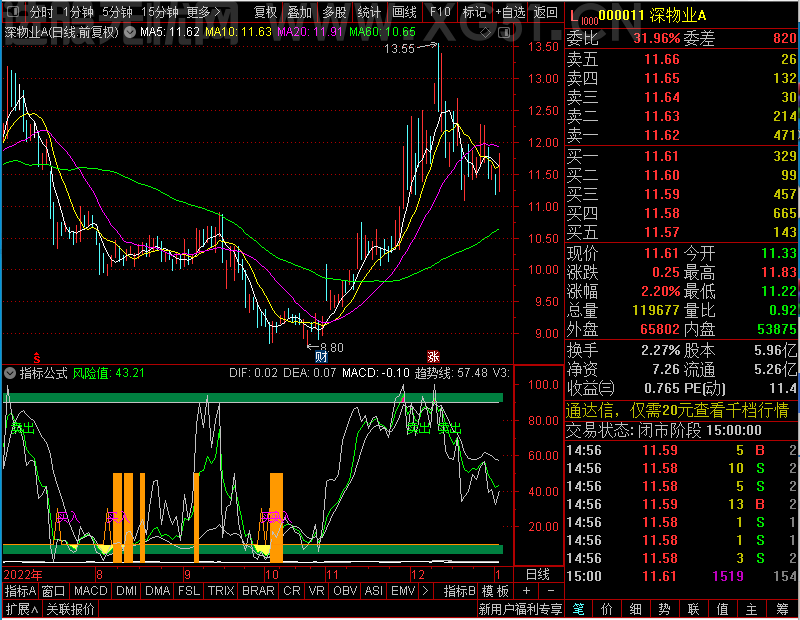Viewport: 800px width, 620px height.
Task: Switch indicator to DMI
Action: [126, 591]
